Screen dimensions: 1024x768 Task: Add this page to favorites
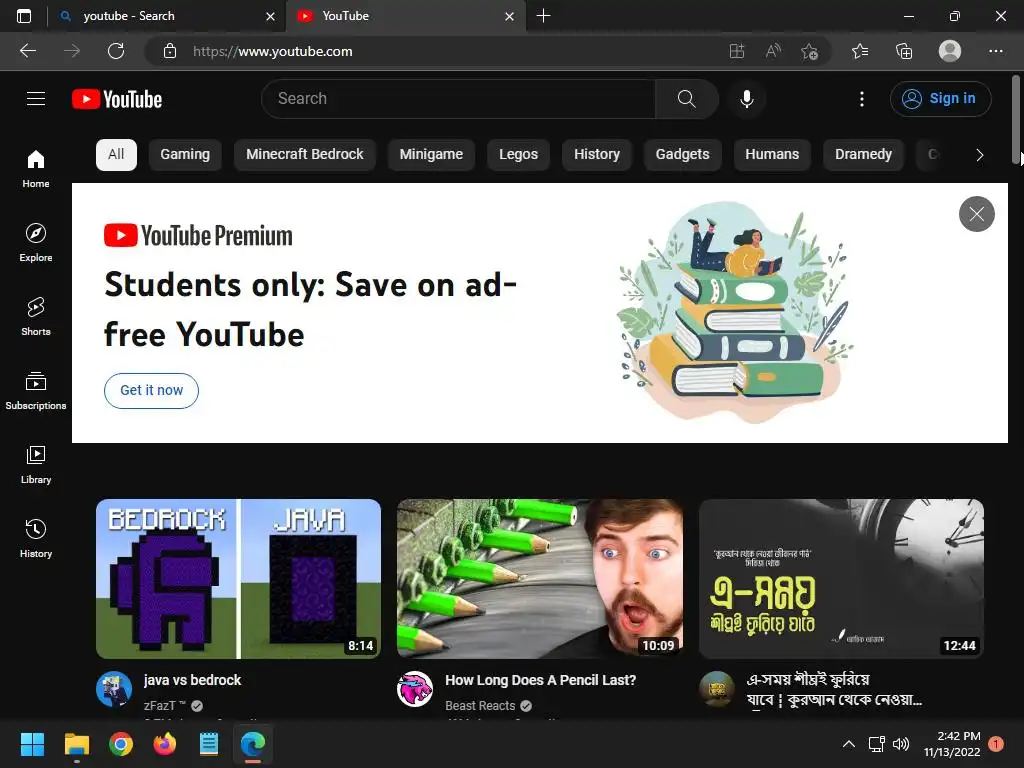click(x=810, y=51)
